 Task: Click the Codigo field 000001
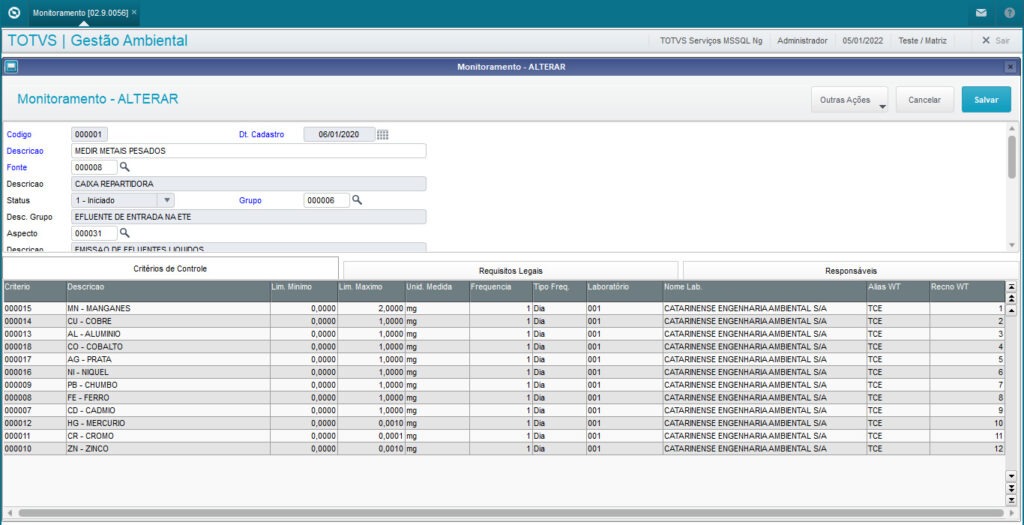pos(89,135)
